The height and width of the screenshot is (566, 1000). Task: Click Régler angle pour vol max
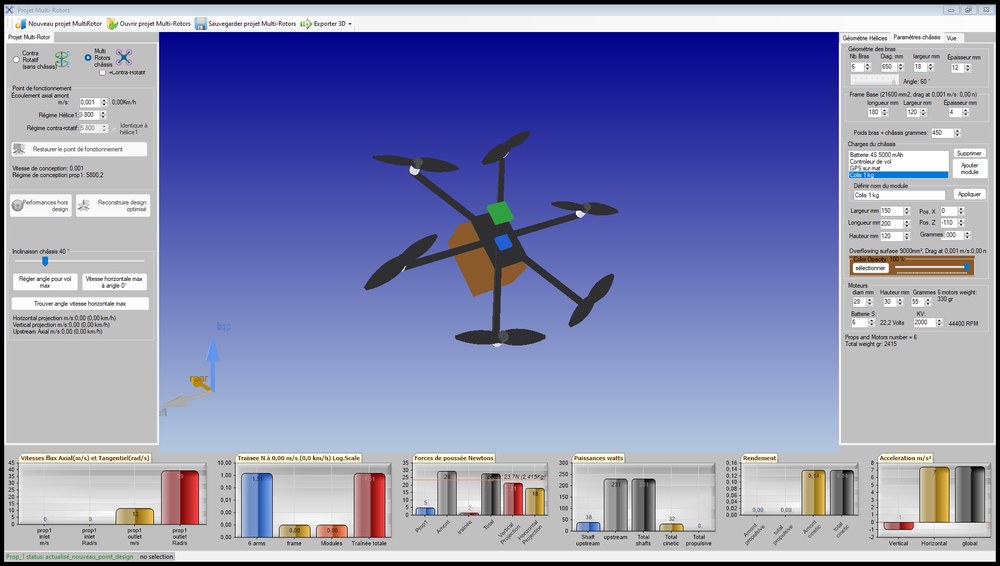45,282
